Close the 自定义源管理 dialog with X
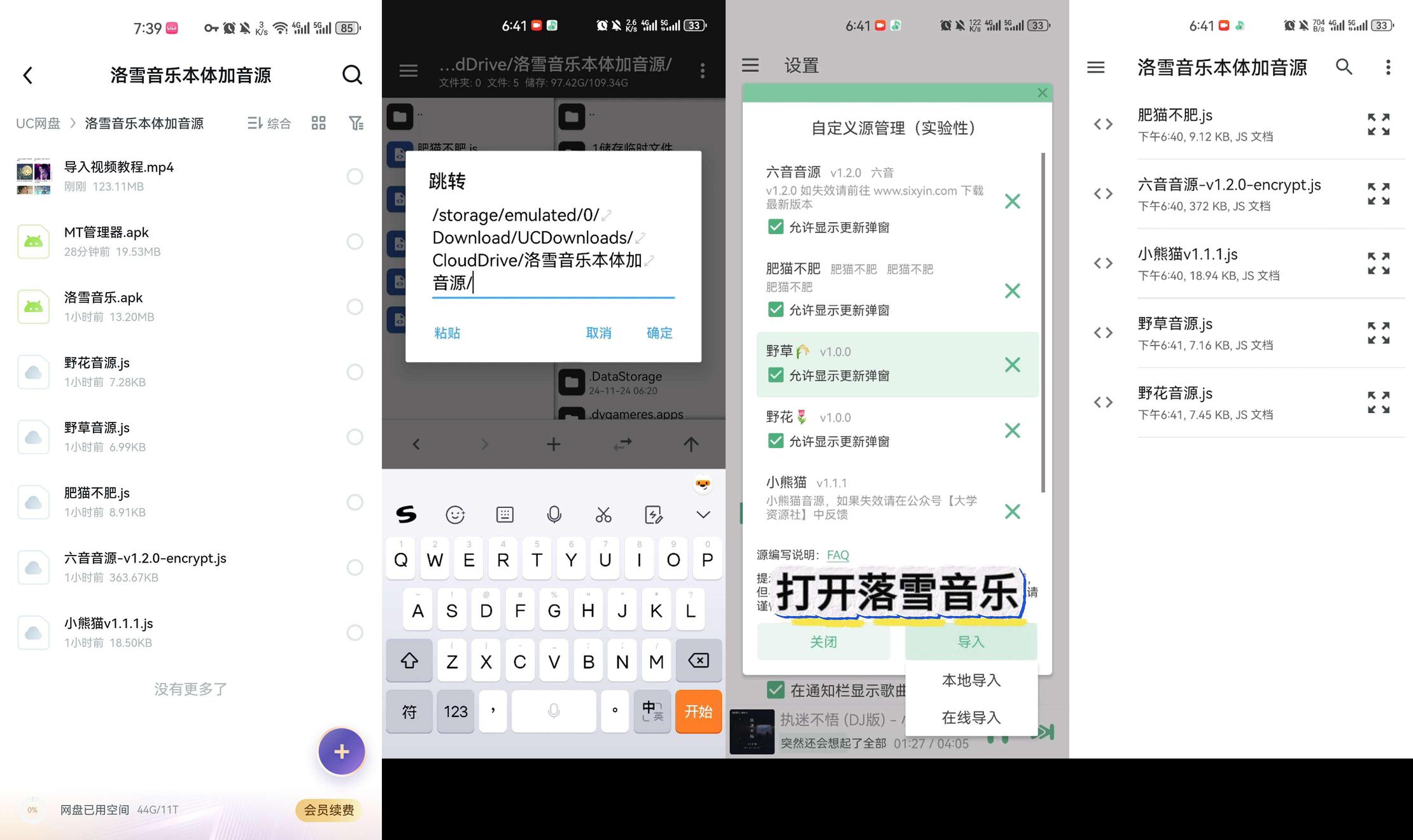1413x840 pixels. pyautogui.click(x=1042, y=93)
